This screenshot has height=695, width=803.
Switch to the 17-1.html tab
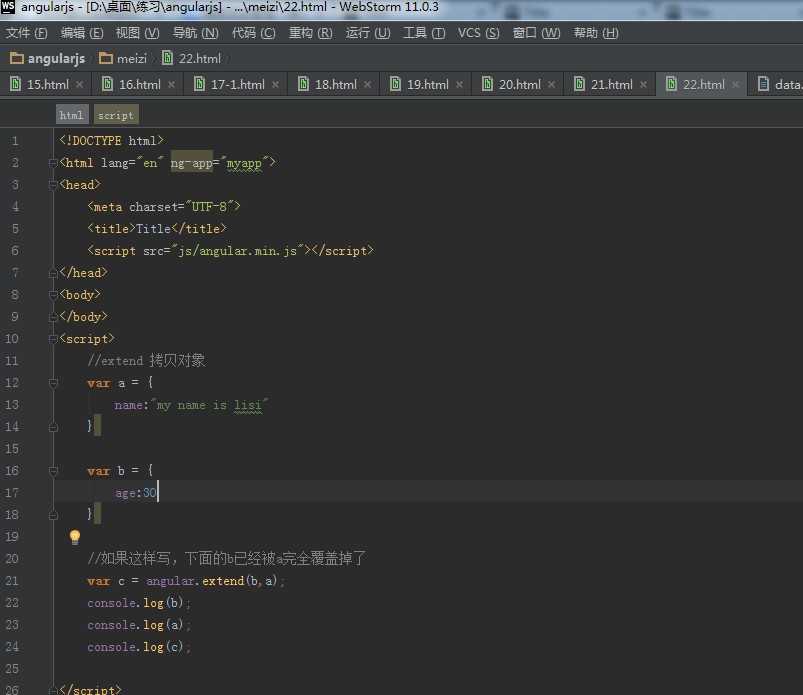(238, 85)
